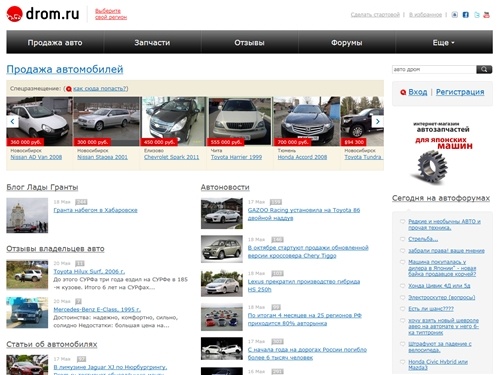Click the Toyota Hilux Surf review thumbnail
Image resolution: width=500 pixels, height=375 pixels.
27,275
